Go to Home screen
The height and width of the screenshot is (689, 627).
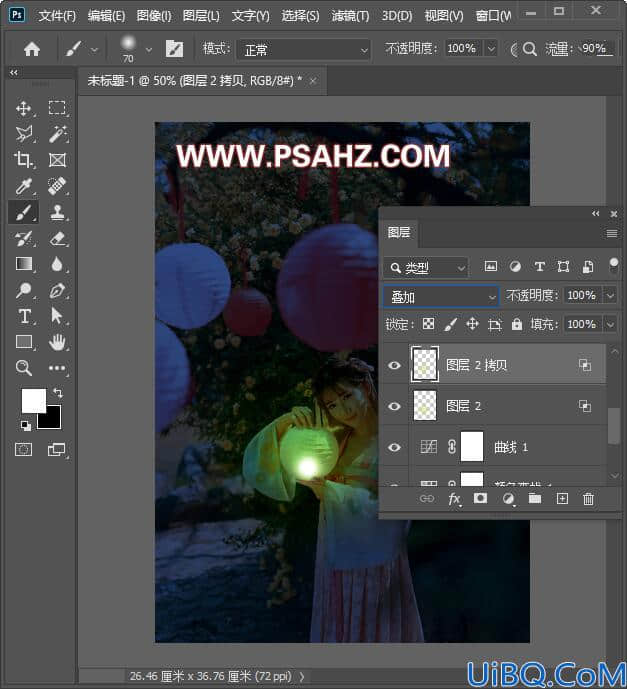32,49
